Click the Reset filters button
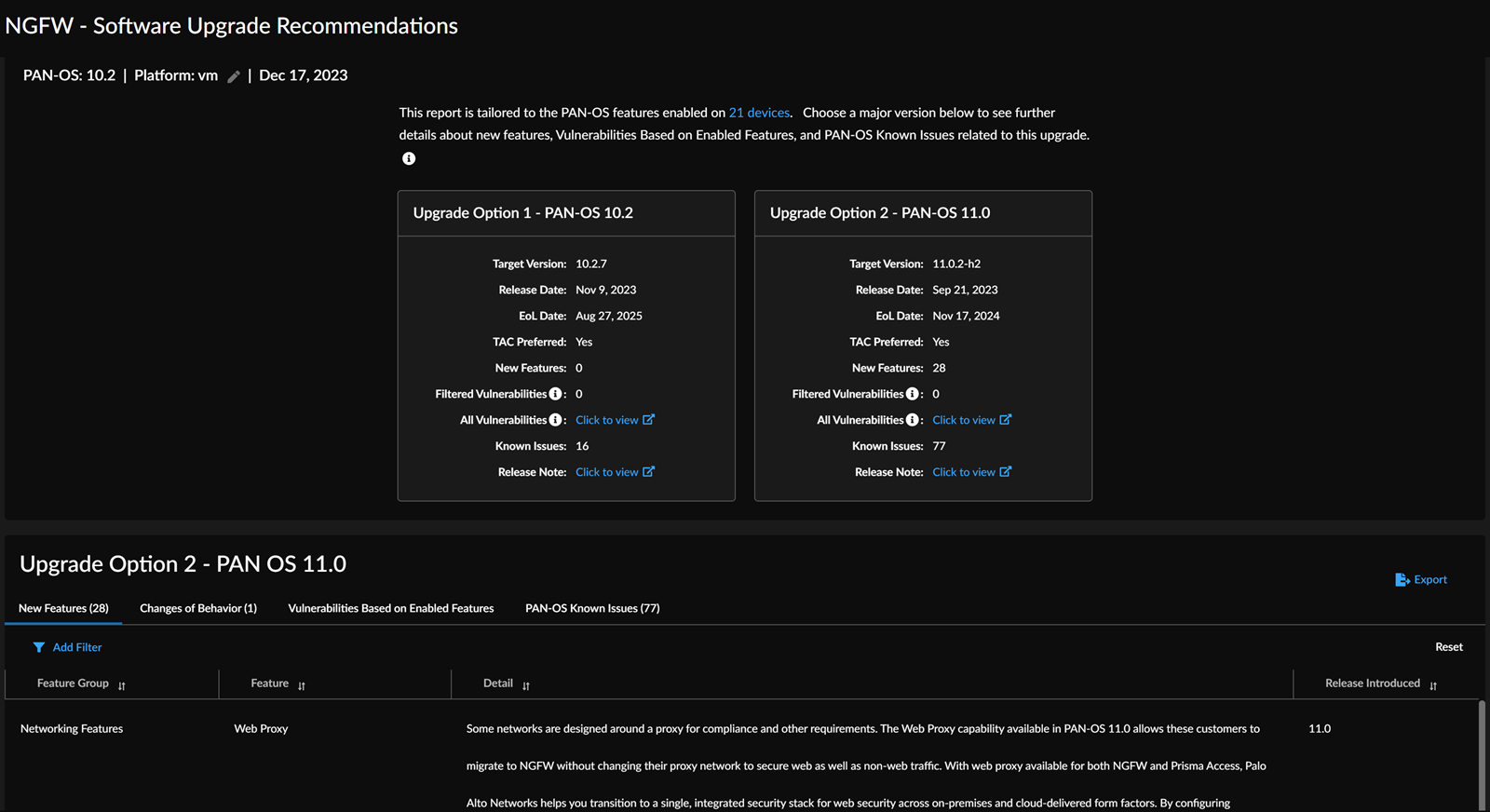 coord(1448,647)
